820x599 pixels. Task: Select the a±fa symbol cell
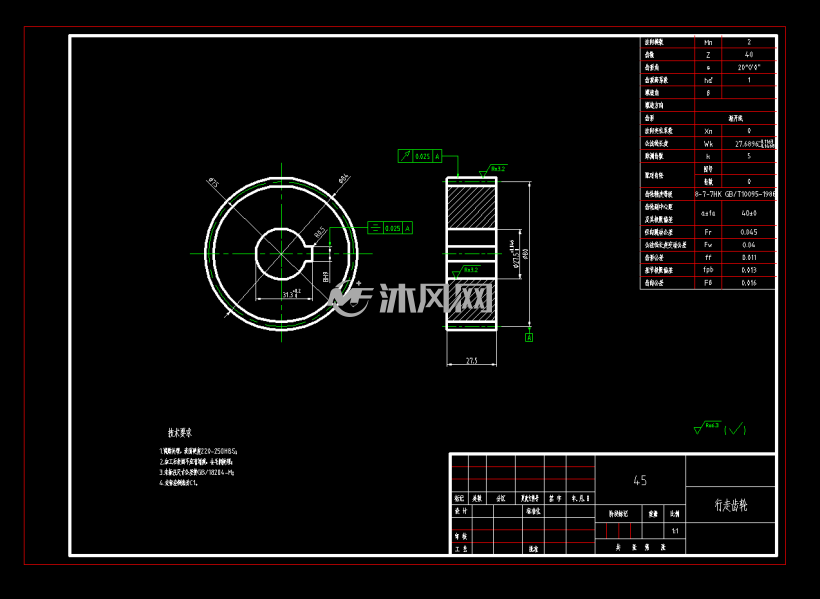708,213
